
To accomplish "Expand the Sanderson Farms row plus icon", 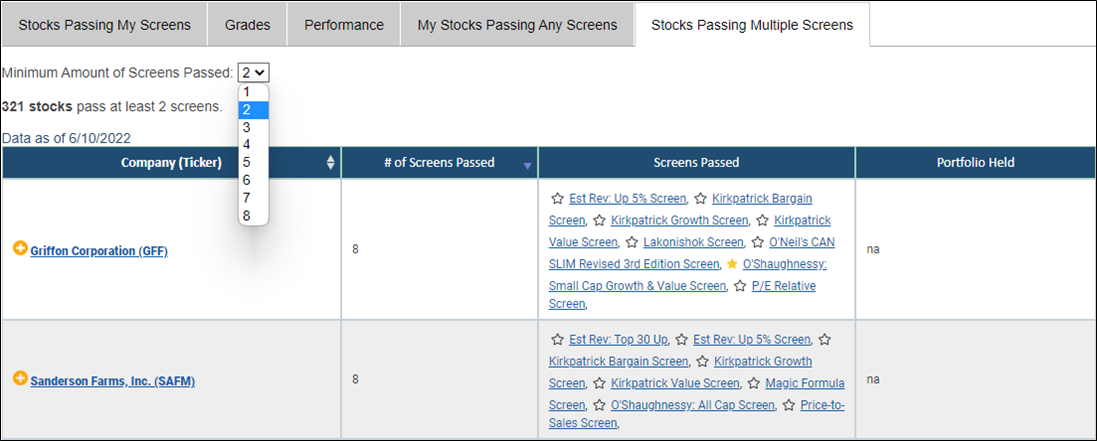I will point(20,379).
